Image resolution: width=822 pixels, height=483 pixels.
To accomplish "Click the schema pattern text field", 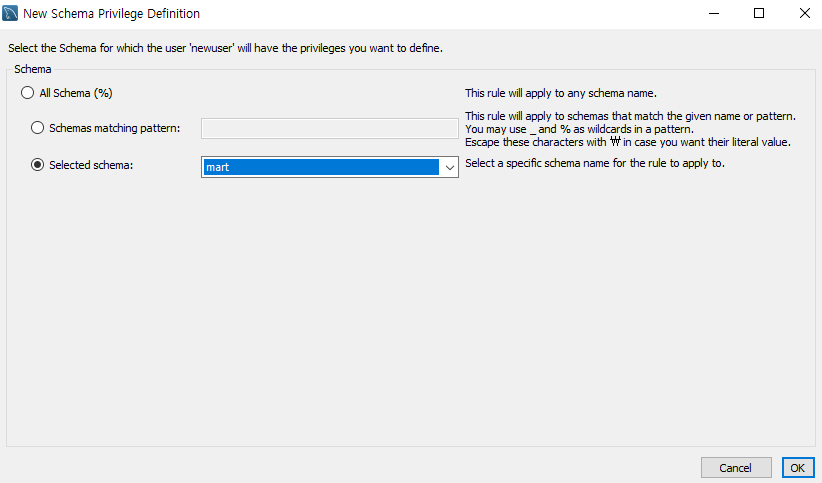I will [330, 128].
